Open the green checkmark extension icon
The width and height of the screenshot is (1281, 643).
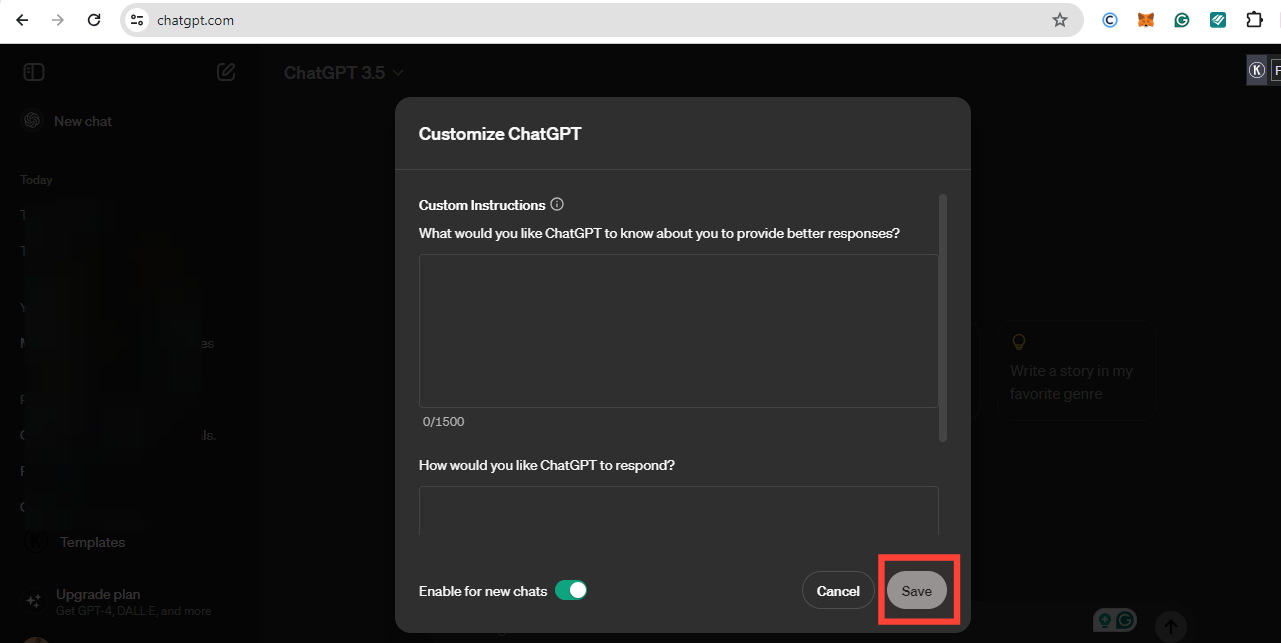click(x=1218, y=20)
